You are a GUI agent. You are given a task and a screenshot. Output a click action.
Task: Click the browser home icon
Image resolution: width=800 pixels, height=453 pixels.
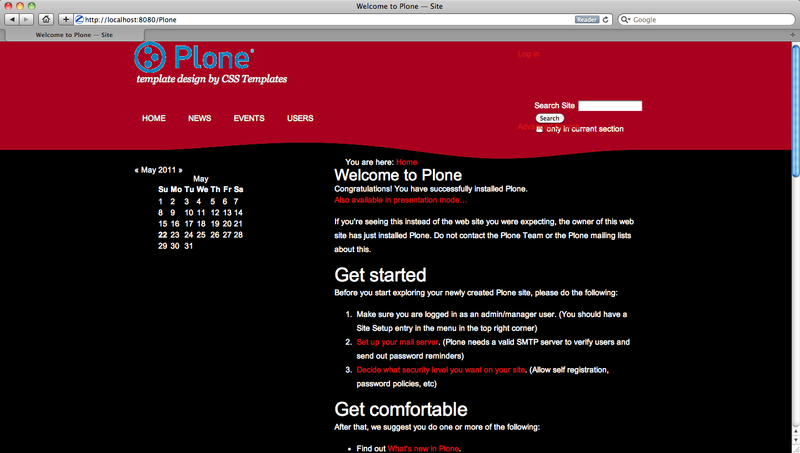(x=46, y=19)
